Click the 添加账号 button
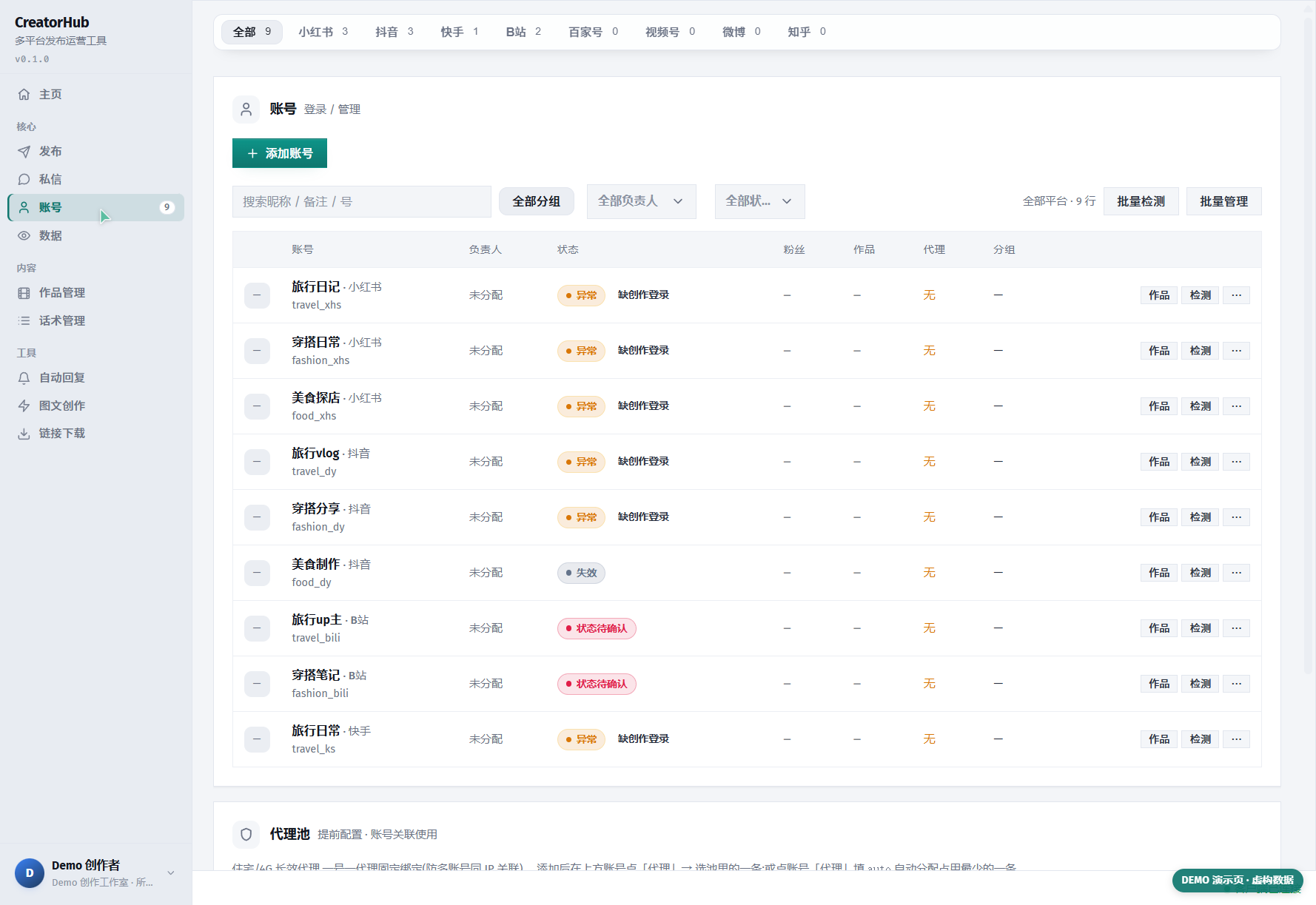This screenshot has height=905, width=1316. point(280,153)
